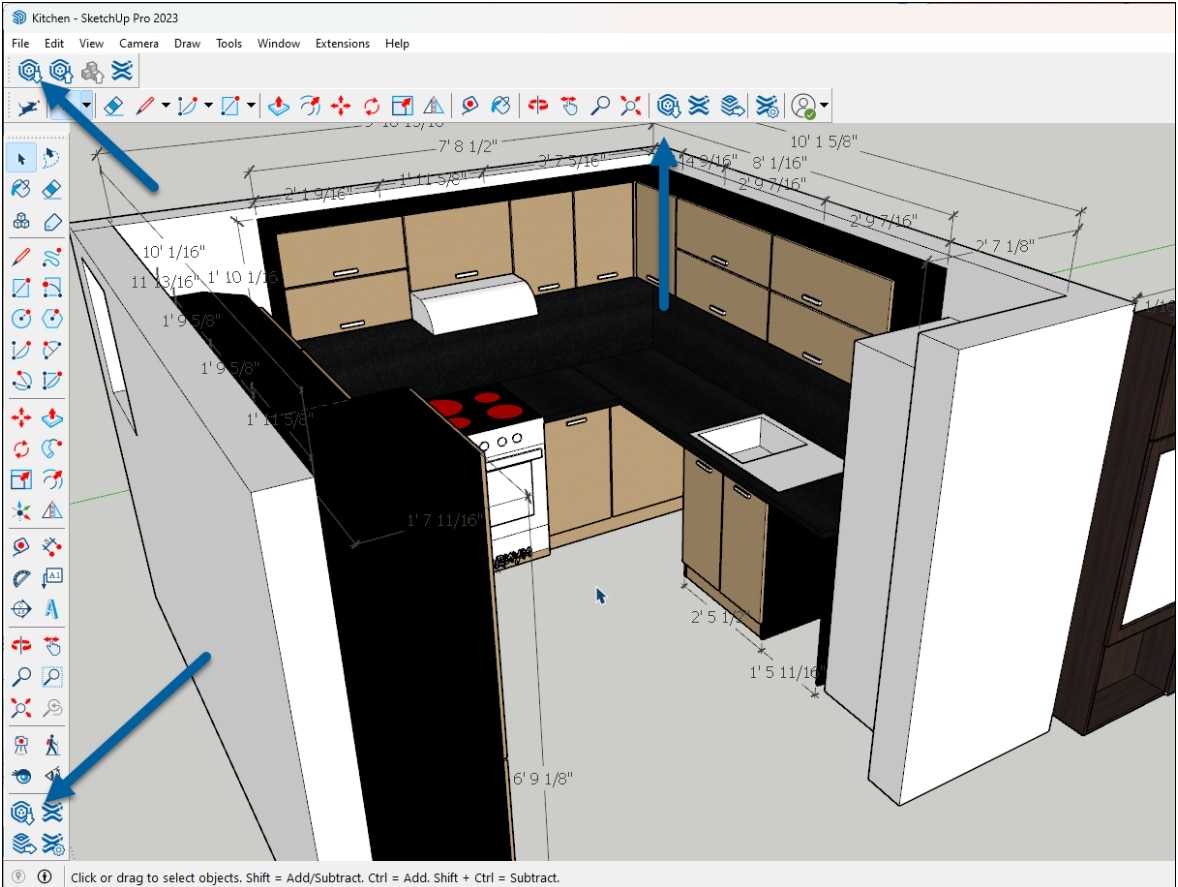Expand the Arc tool dropdown
This screenshot has height=887, width=1178.
(x=208, y=104)
